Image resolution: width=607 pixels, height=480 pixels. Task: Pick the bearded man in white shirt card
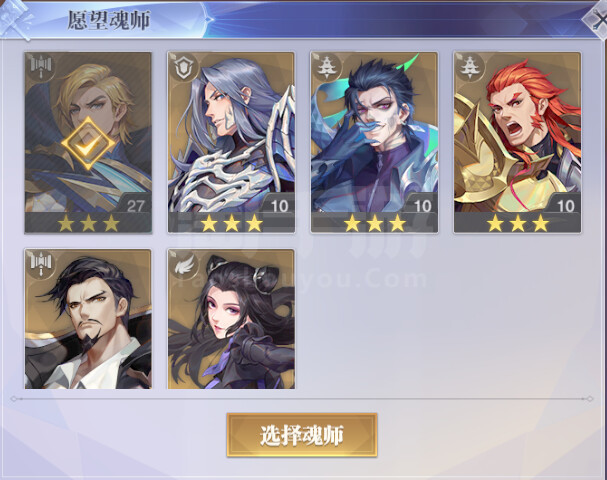[x=88, y=319]
